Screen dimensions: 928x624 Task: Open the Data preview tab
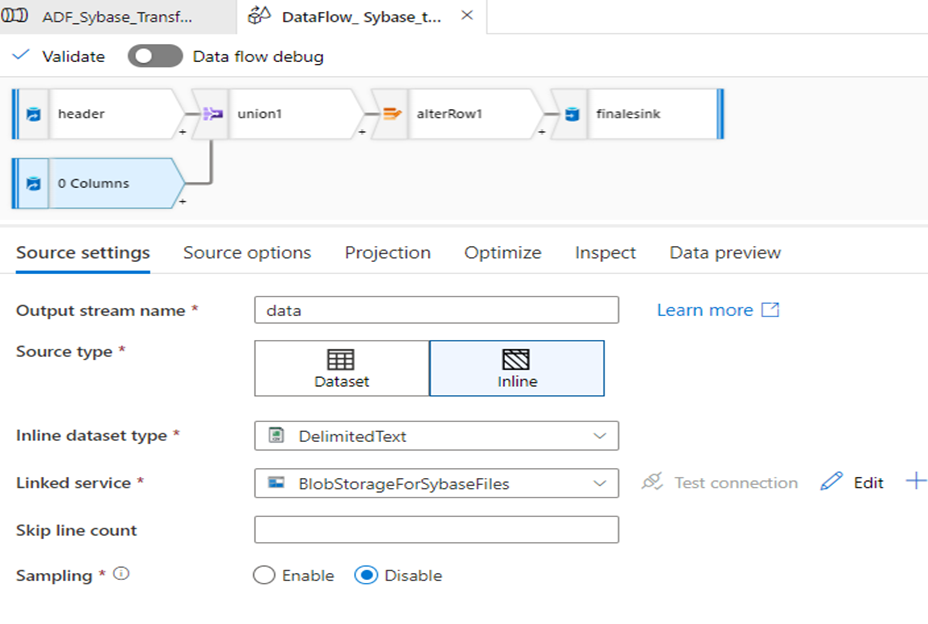(x=725, y=253)
